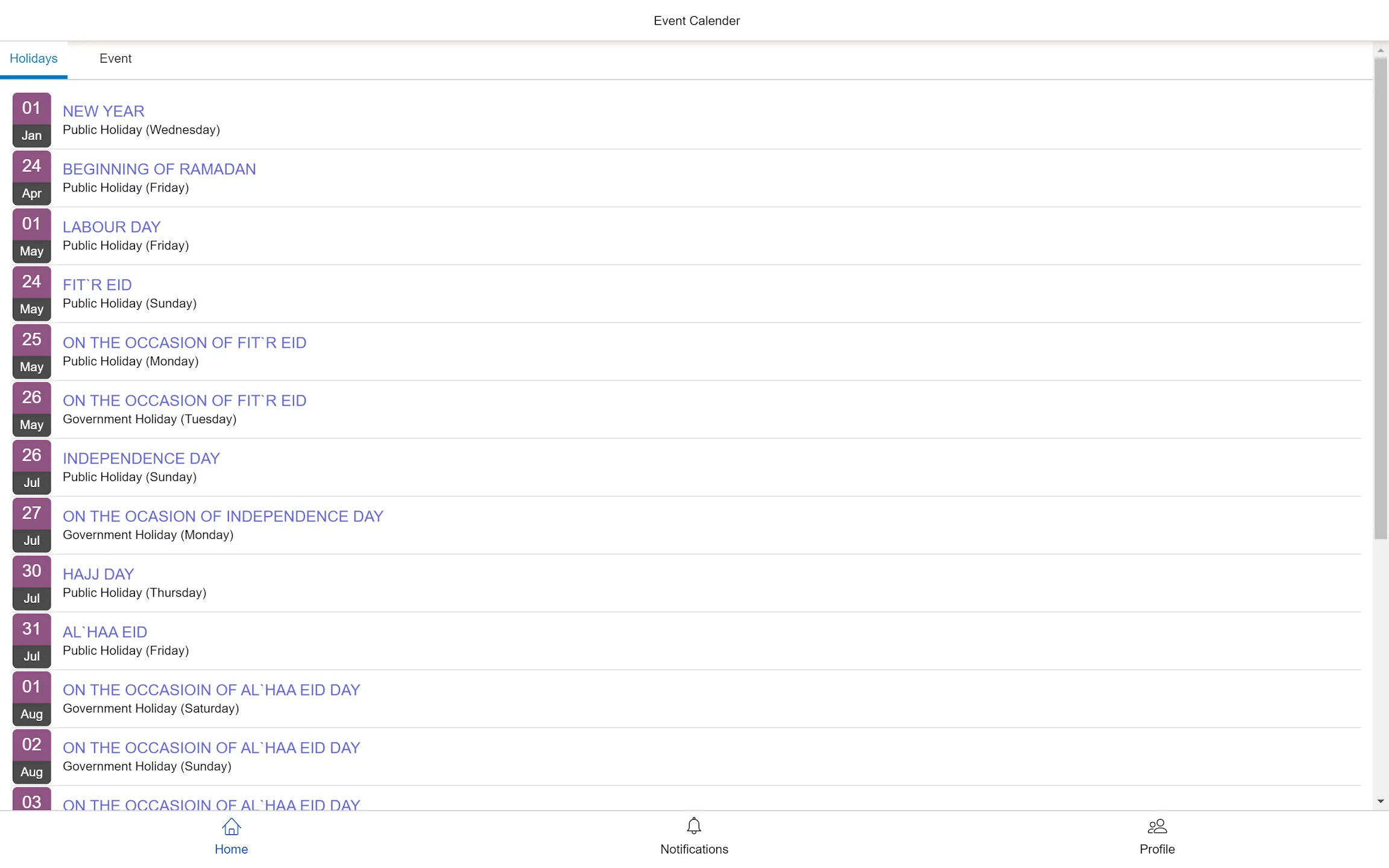This screenshot has width=1389, height=868.
Task: Open the LABOUR DAY holiday entry
Action: tap(112, 227)
